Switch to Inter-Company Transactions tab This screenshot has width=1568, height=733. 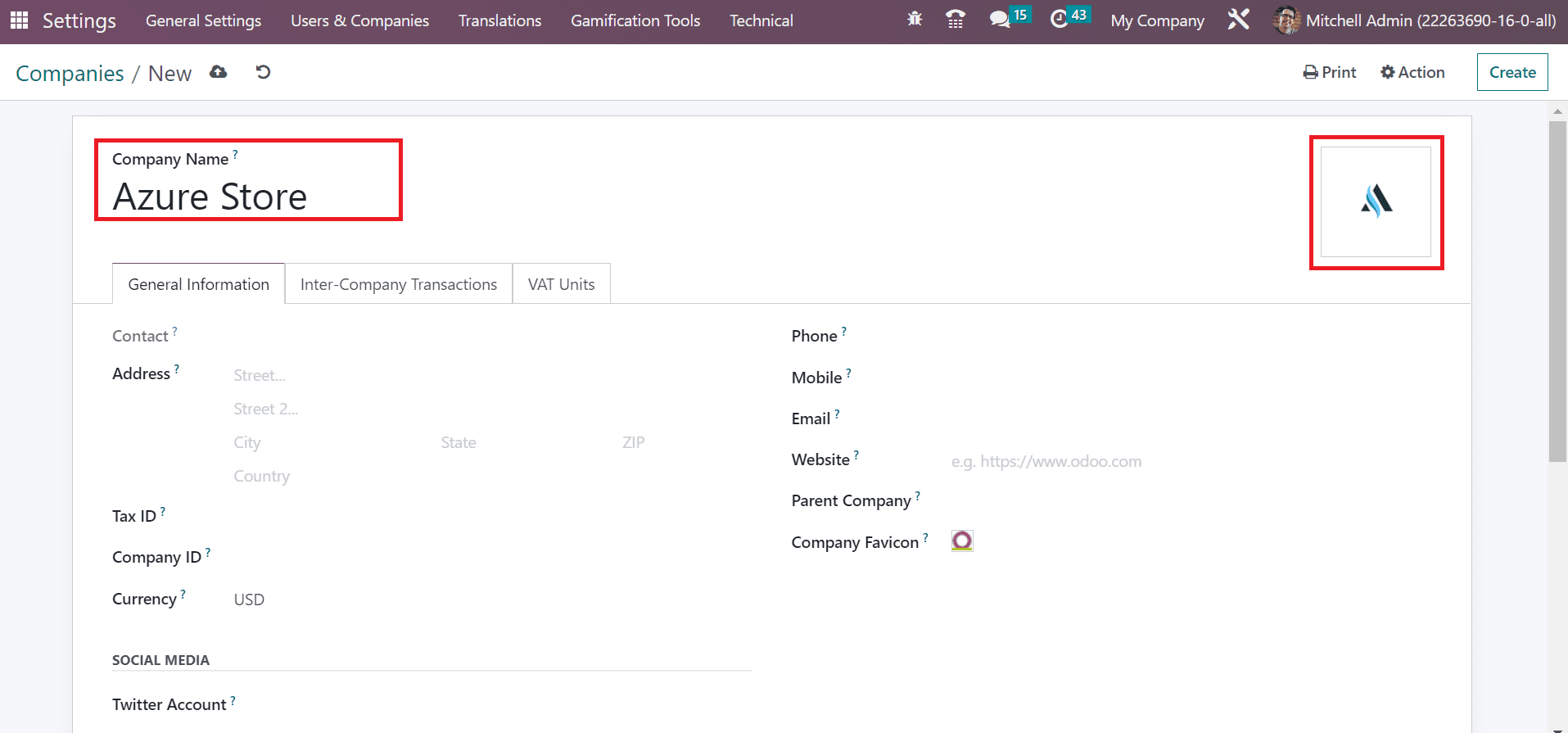pyautogui.click(x=399, y=283)
